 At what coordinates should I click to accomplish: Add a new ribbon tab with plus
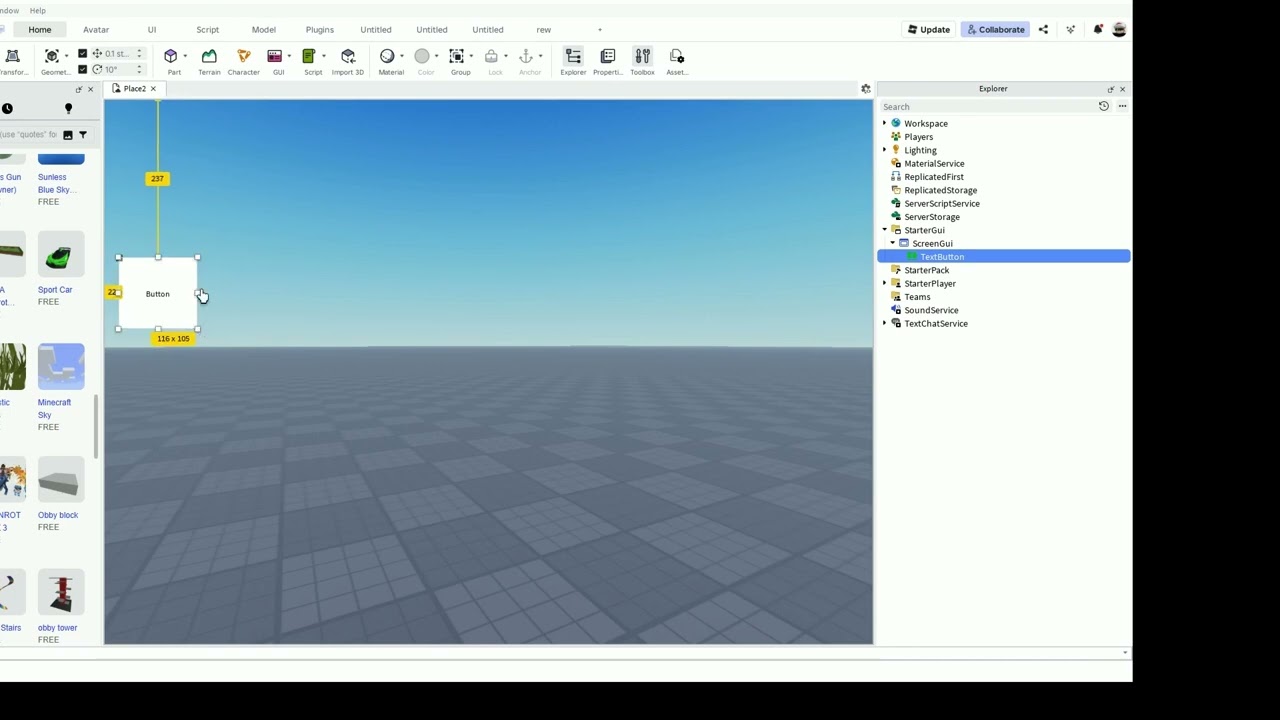coord(600,29)
